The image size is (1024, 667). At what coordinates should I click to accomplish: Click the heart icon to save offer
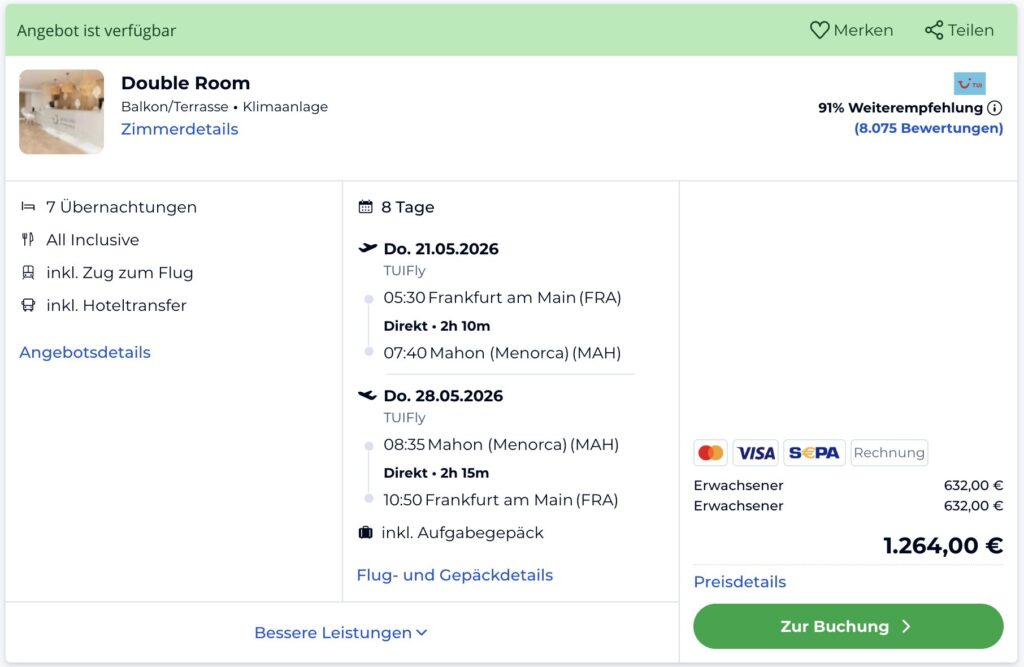pos(819,30)
